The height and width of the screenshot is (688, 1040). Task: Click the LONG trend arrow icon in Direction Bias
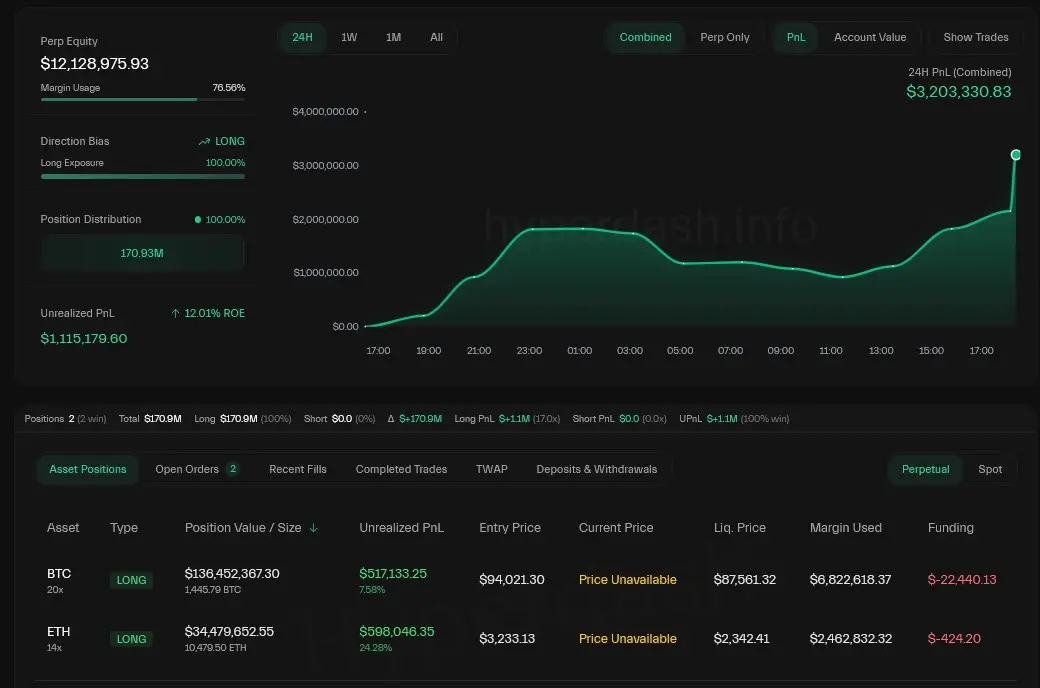204,142
